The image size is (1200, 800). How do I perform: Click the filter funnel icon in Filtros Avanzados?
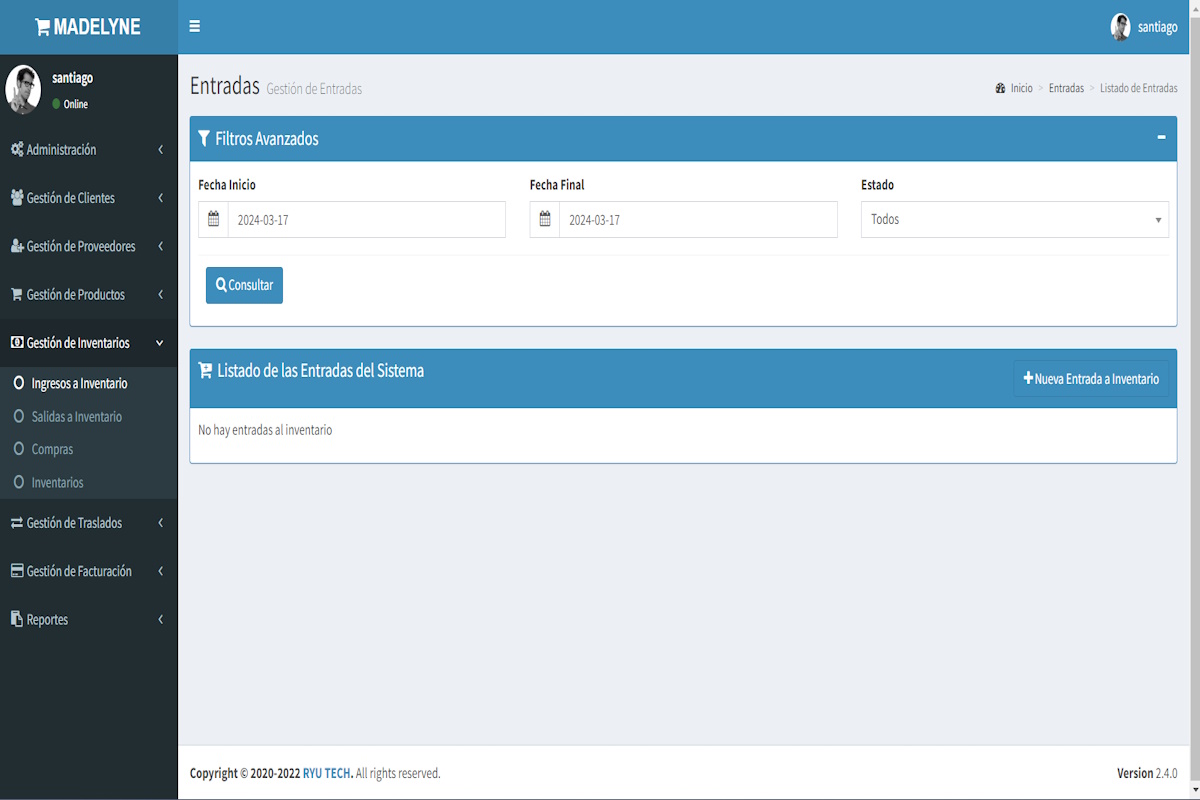[x=204, y=139]
